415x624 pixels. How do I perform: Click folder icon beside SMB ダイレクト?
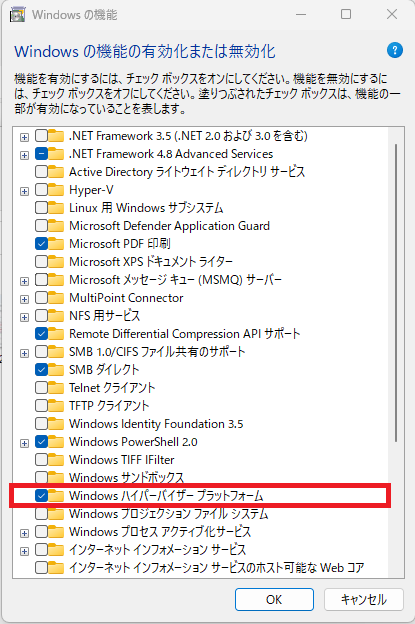[56, 370]
